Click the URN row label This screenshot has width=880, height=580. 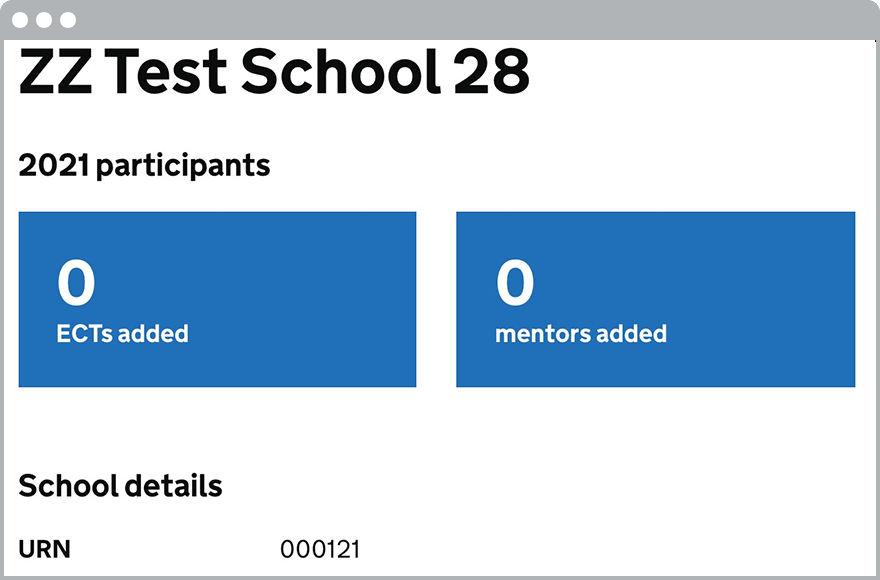[45, 549]
